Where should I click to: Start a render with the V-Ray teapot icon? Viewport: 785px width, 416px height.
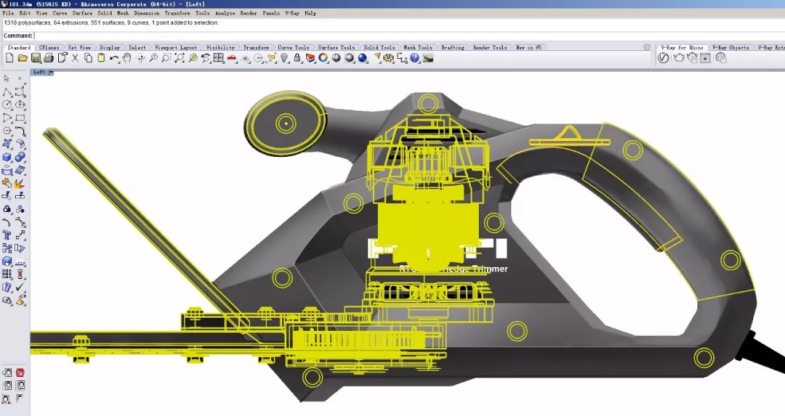click(x=677, y=58)
